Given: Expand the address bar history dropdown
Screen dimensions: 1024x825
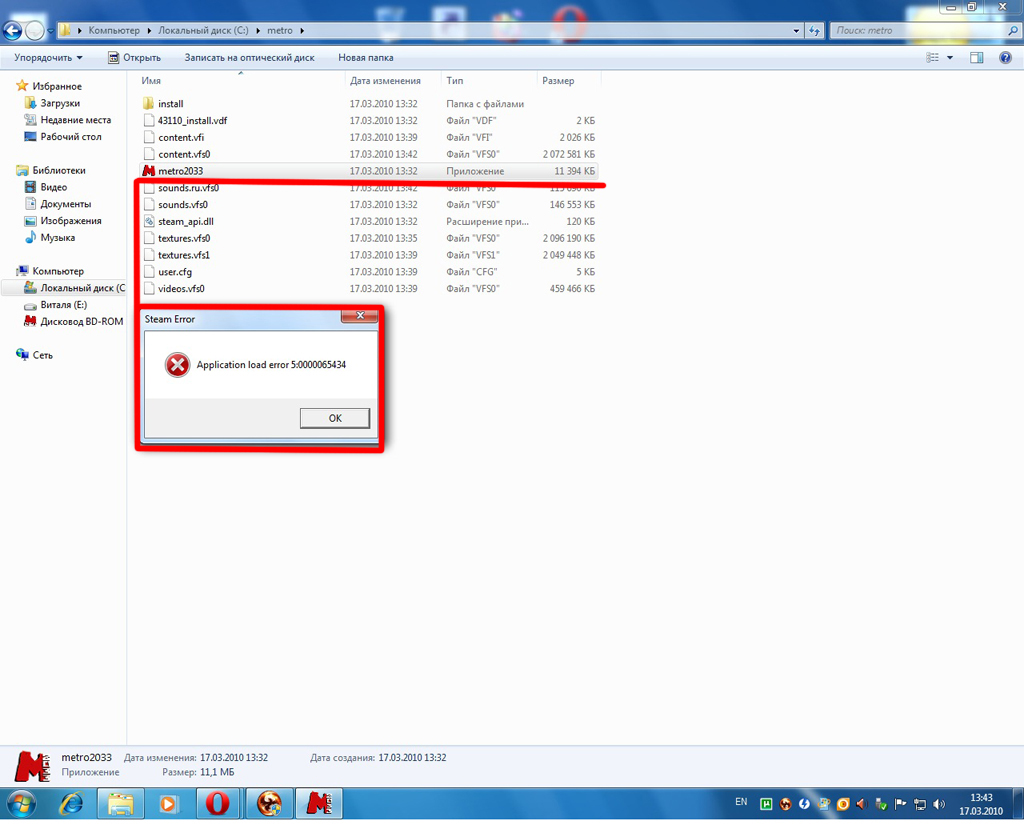Looking at the screenshot, I should coord(796,31).
